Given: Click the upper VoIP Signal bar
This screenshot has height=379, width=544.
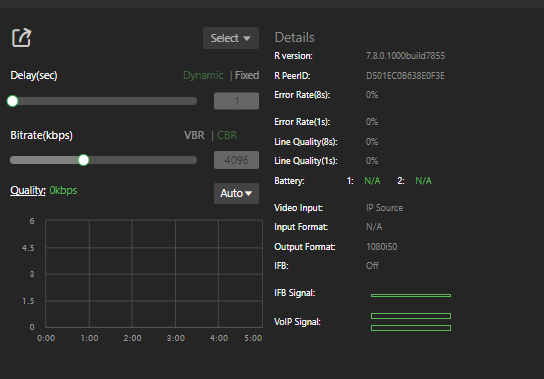Looking at the screenshot, I should click(411, 316).
